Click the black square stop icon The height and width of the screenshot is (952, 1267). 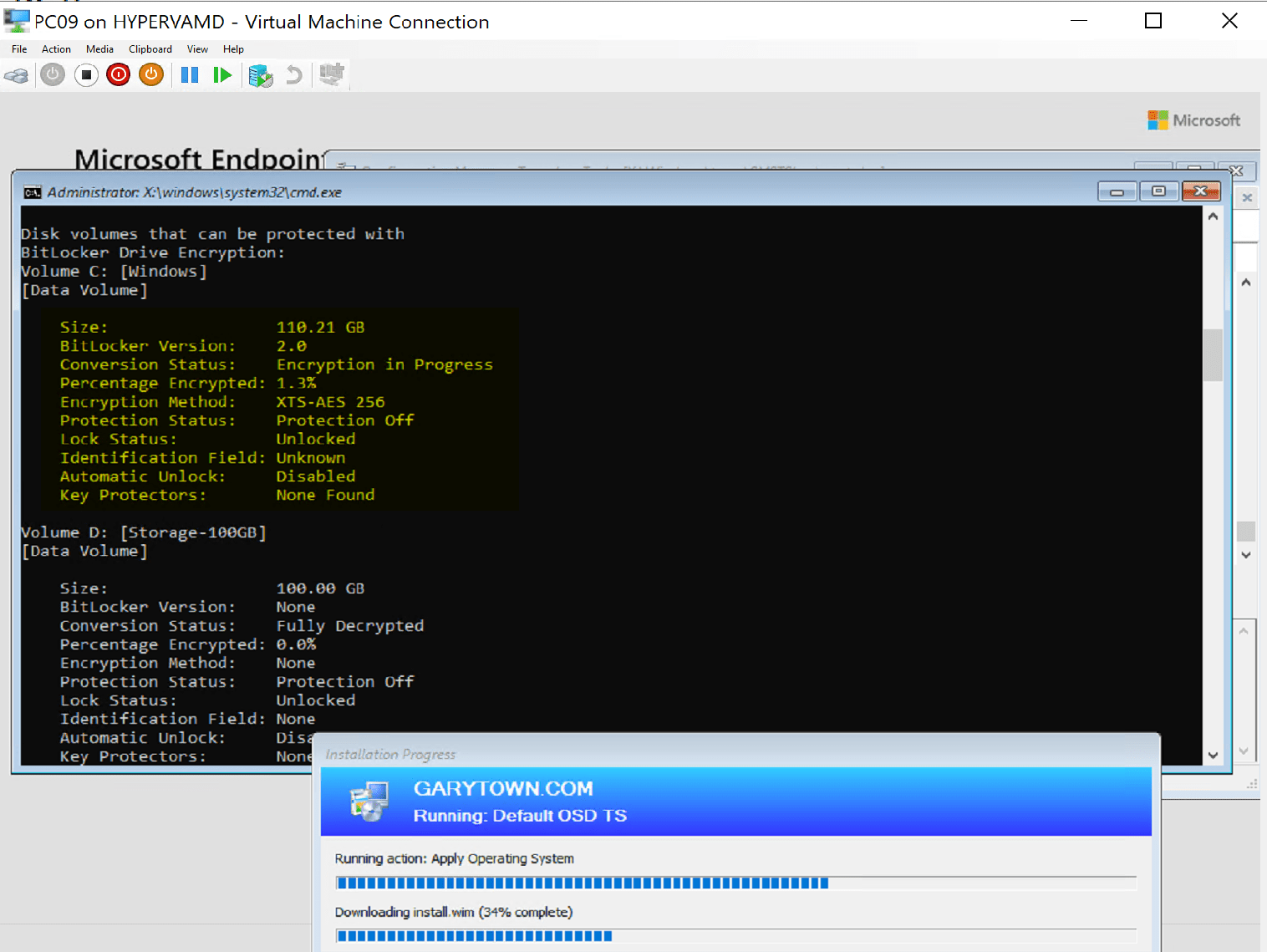pyautogui.click(x=86, y=75)
